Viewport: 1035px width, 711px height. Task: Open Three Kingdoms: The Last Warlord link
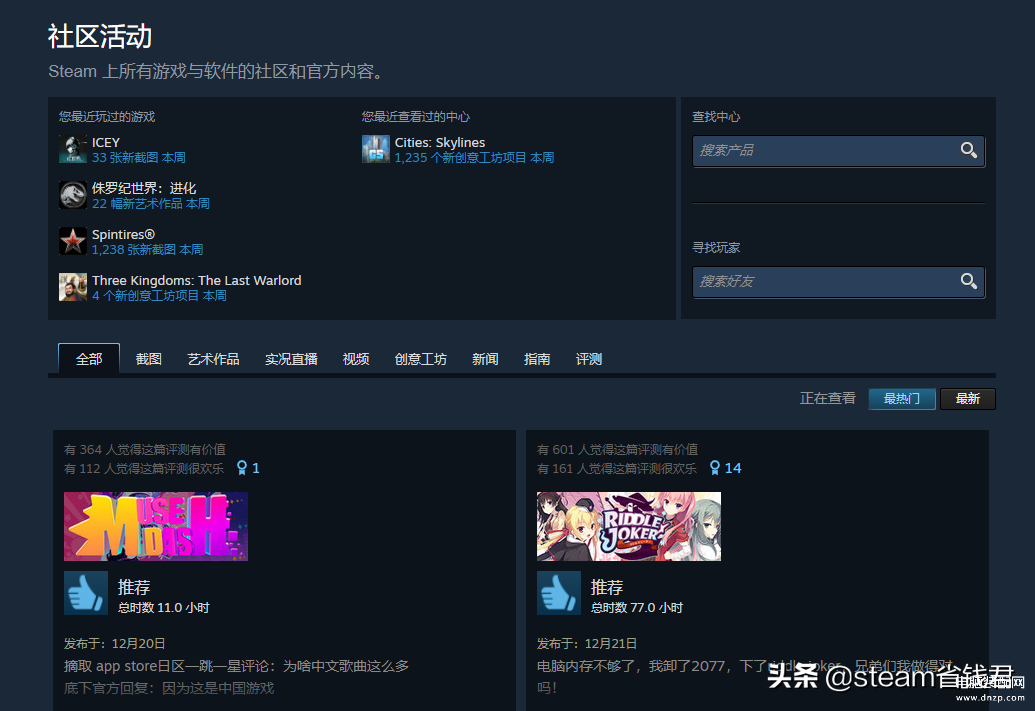coord(197,281)
